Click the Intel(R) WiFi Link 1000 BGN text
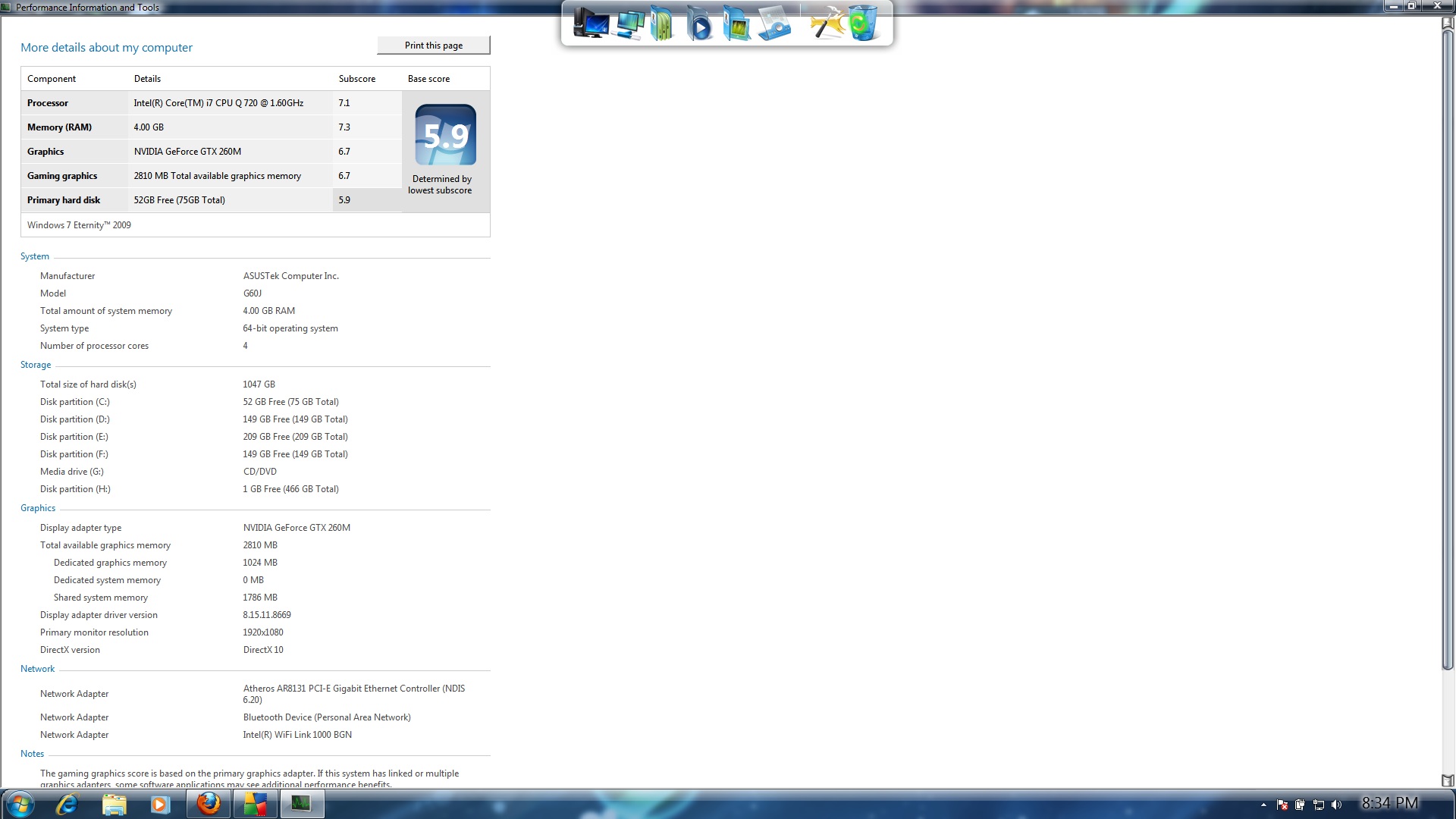1456x819 pixels. [x=297, y=735]
